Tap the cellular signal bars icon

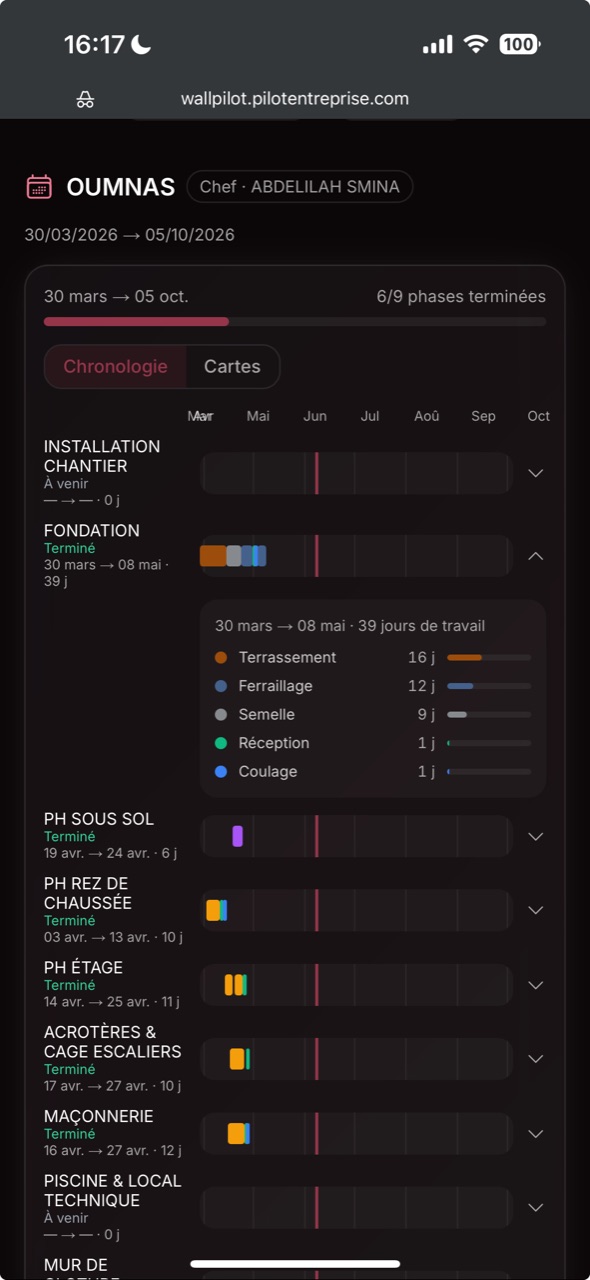coord(437,45)
